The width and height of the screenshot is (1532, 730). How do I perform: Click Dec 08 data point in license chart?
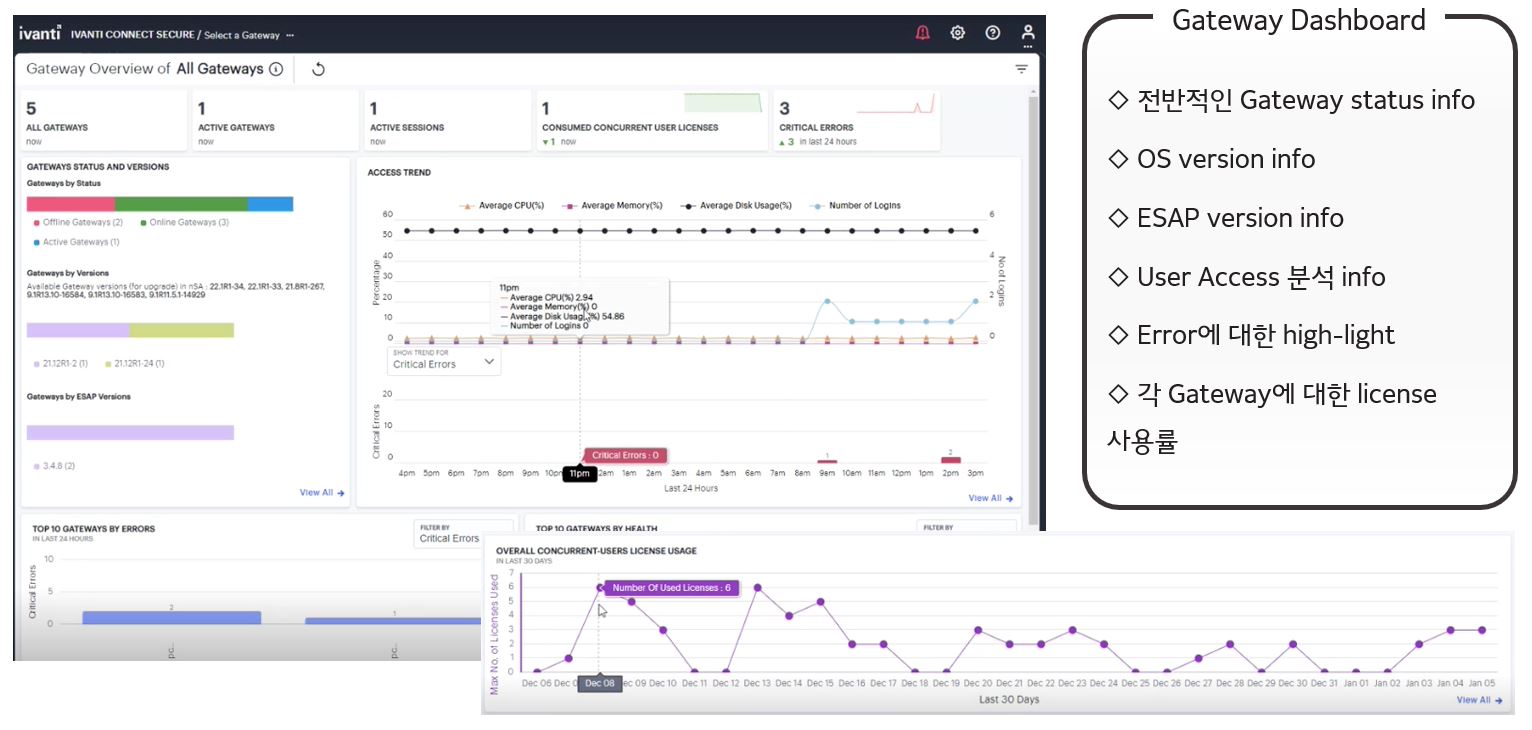[x=599, y=588]
